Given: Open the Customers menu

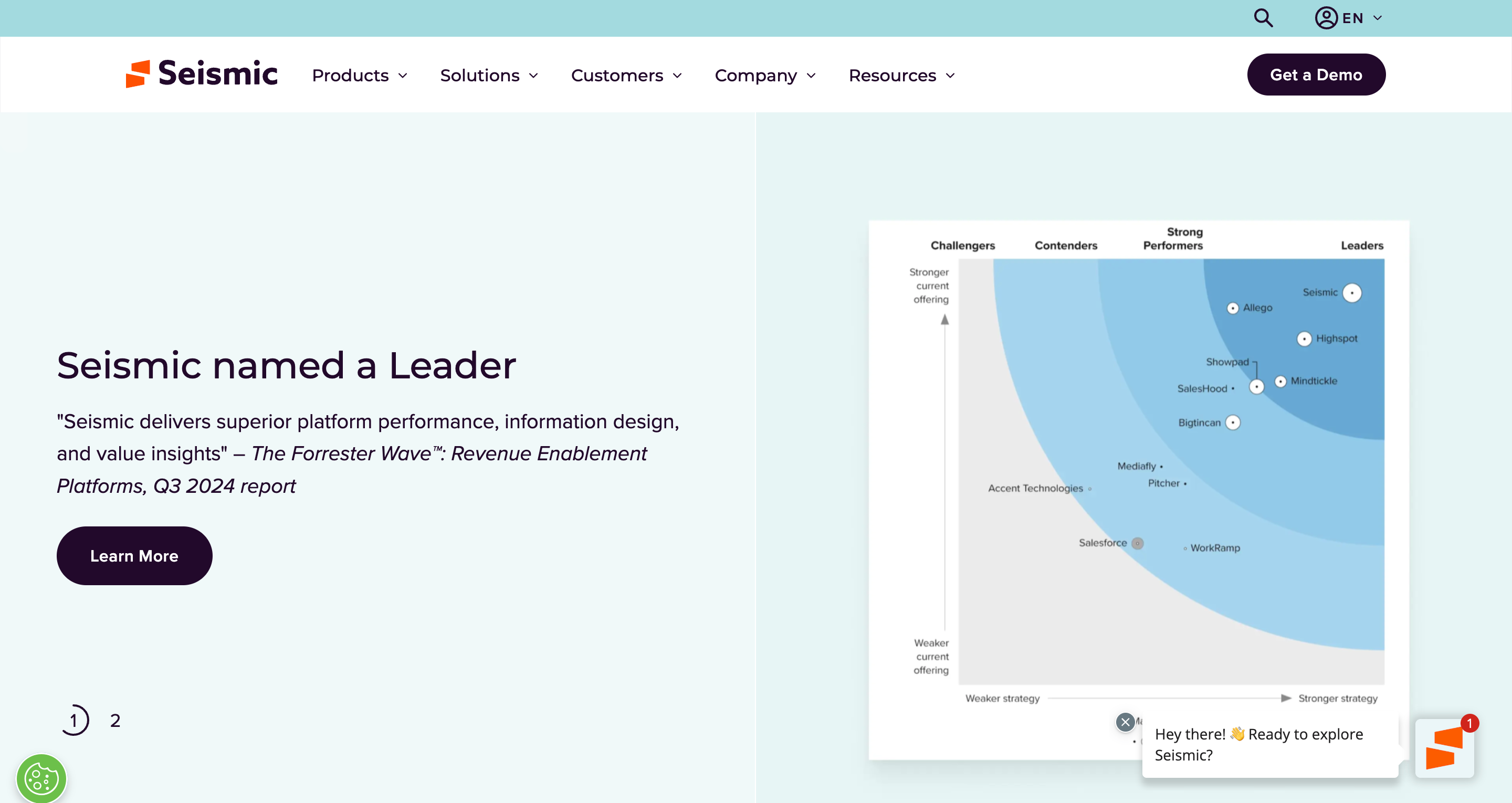Looking at the screenshot, I should point(626,76).
